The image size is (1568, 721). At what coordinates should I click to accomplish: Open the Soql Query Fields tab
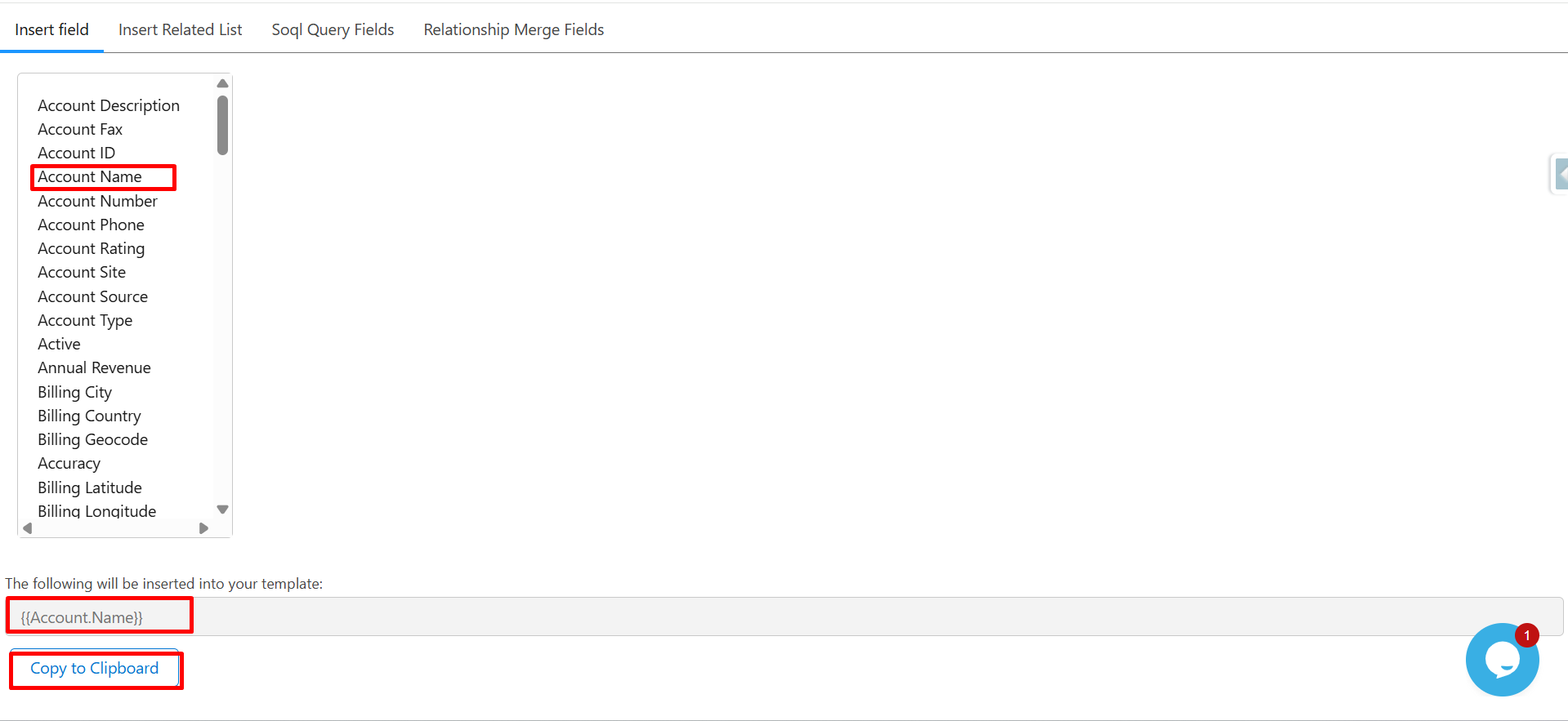coord(333,30)
